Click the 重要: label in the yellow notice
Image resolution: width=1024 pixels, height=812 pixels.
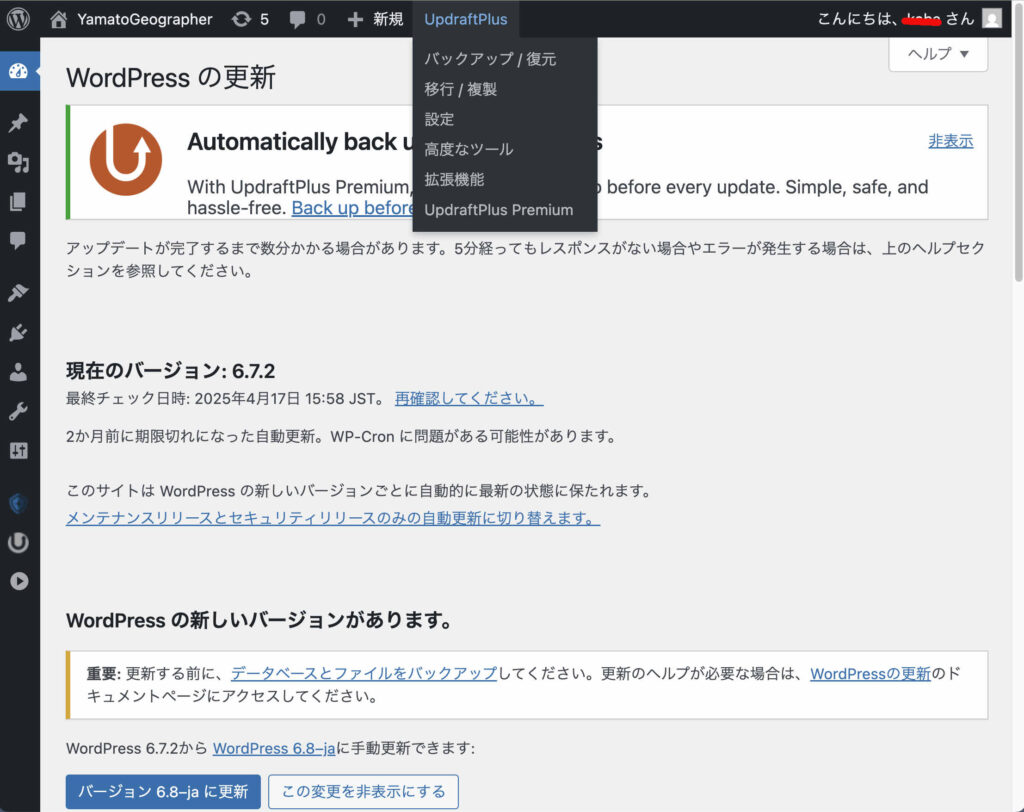(x=104, y=673)
